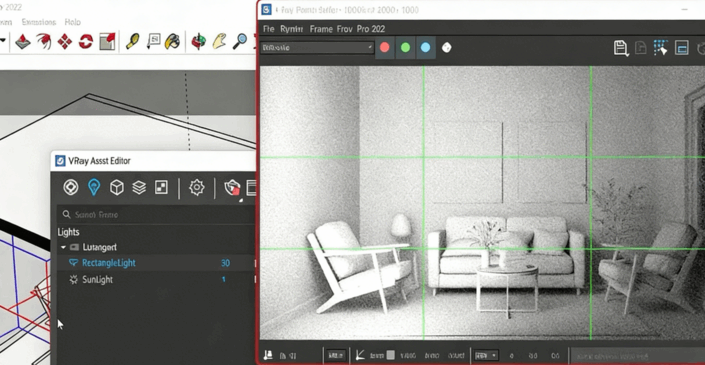
Task: Open the geometry cube tab in Asset Editor
Action: click(117, 187)
